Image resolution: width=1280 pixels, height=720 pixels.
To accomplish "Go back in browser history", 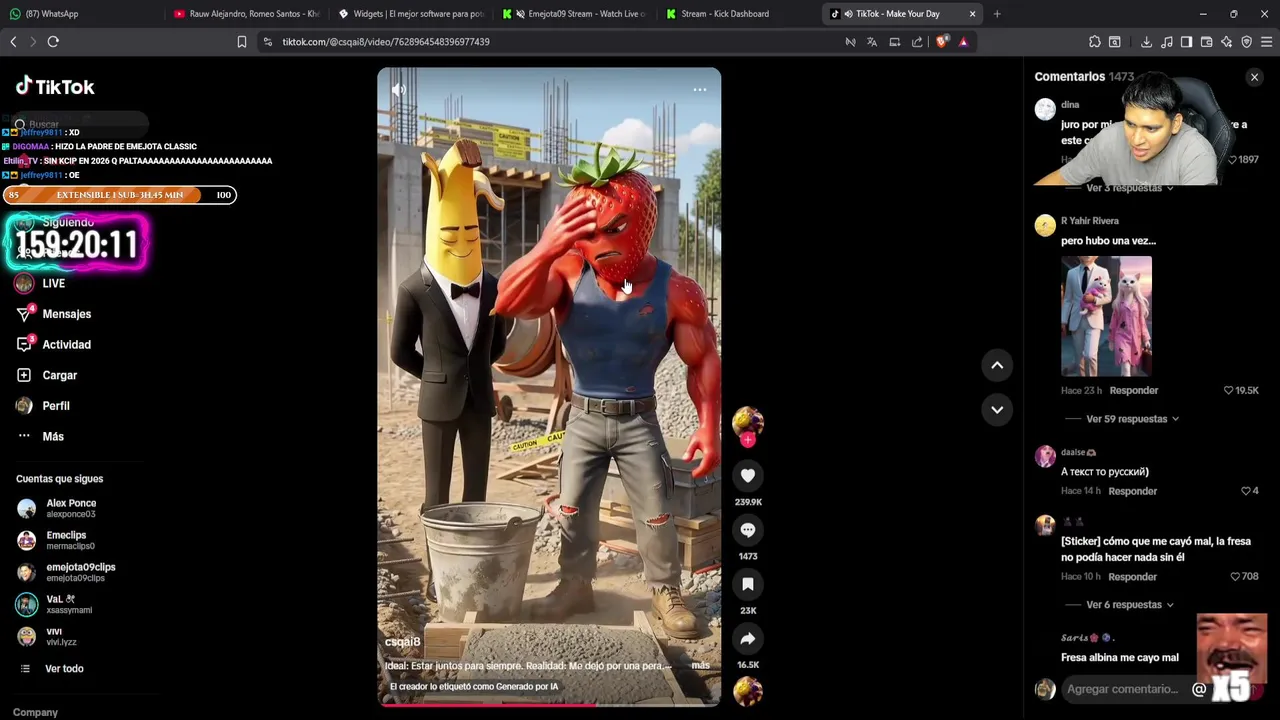I will [13, 42].
